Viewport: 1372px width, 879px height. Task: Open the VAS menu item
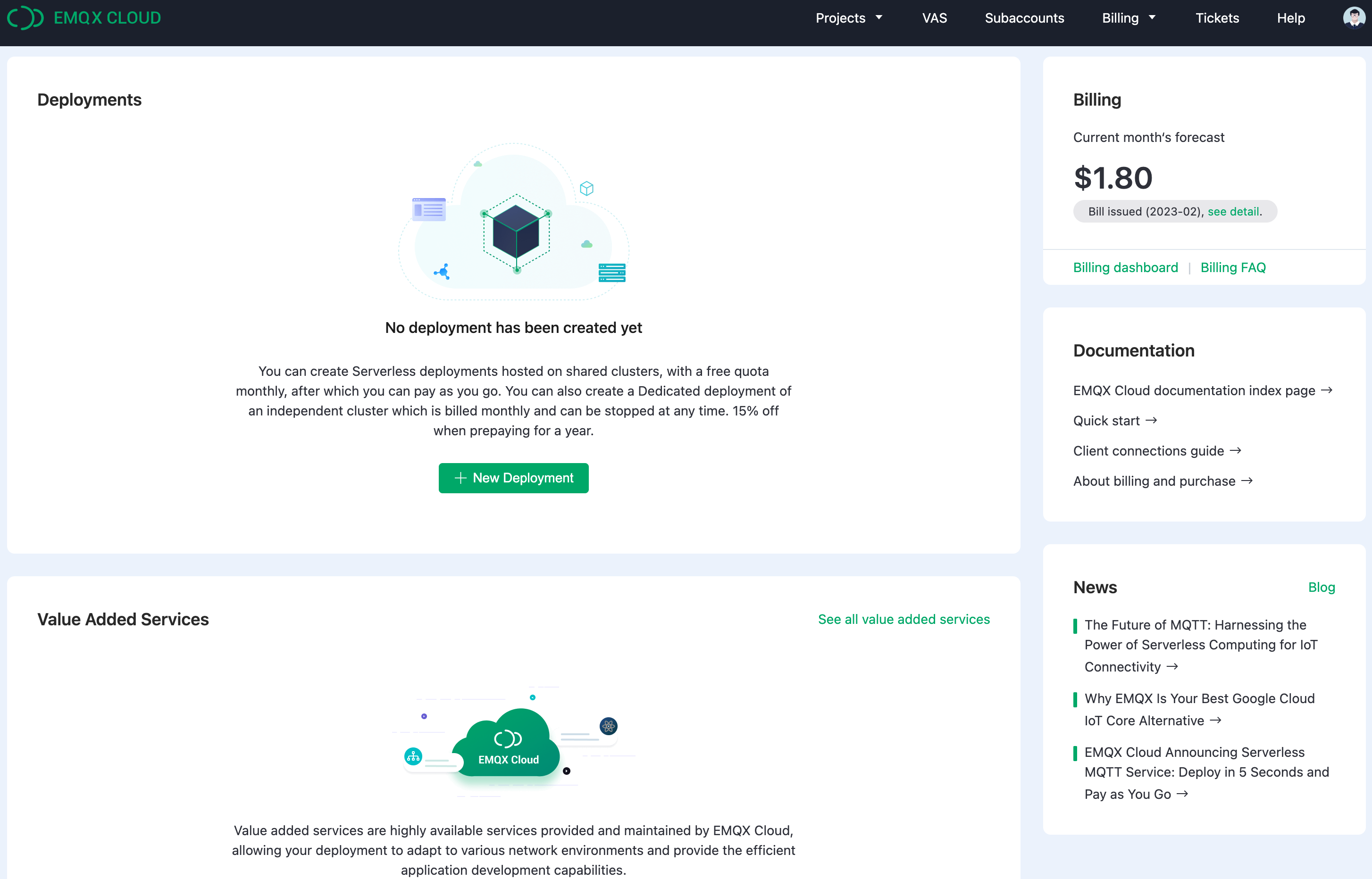[x=934, y=18]
